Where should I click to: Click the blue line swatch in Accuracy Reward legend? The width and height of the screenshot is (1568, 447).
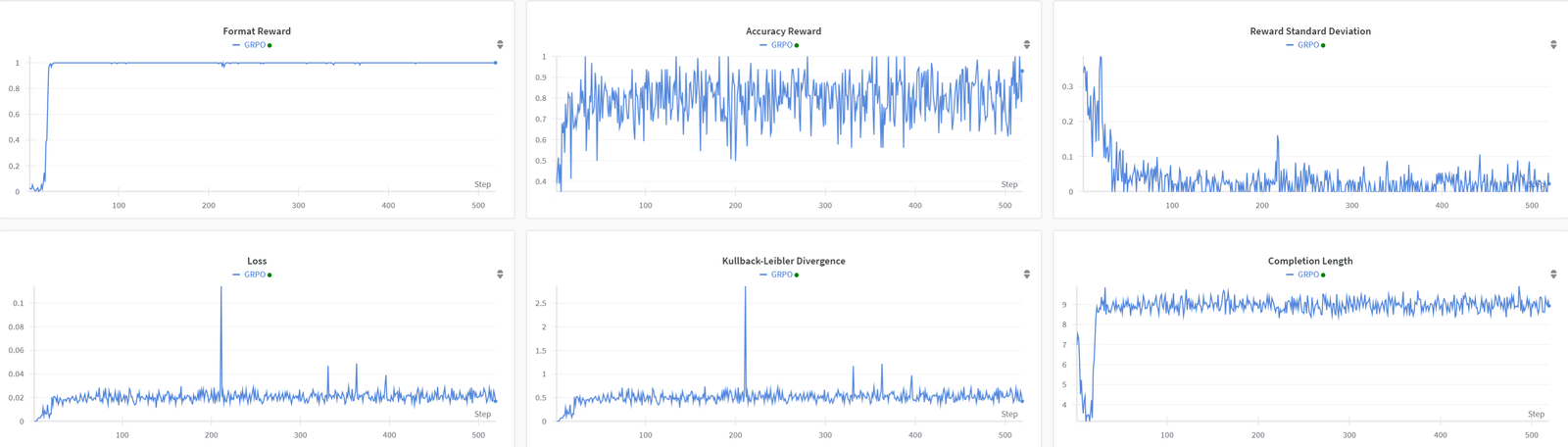(x=763, y=45)
